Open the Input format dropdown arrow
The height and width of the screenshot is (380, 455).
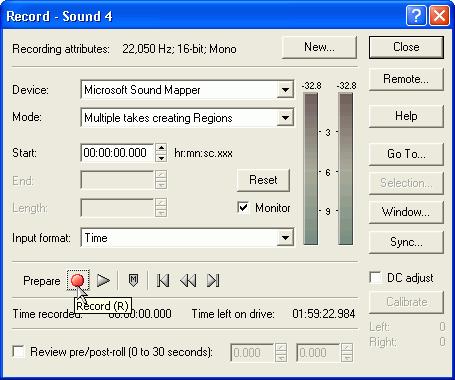point(285,238)
